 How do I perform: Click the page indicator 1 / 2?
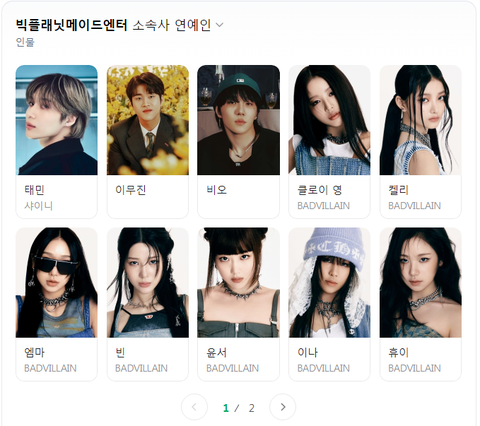coord(239,408)
